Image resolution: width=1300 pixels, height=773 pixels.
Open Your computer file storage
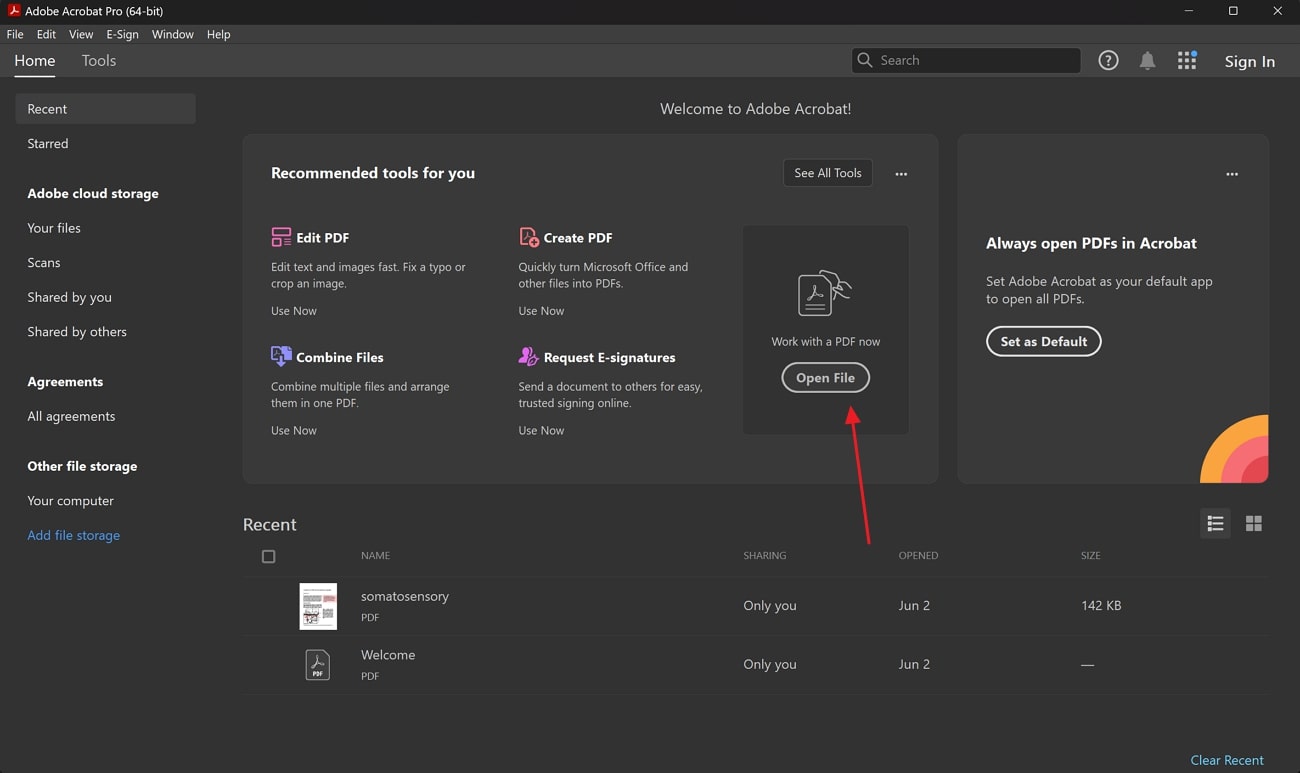coord(70,500)
